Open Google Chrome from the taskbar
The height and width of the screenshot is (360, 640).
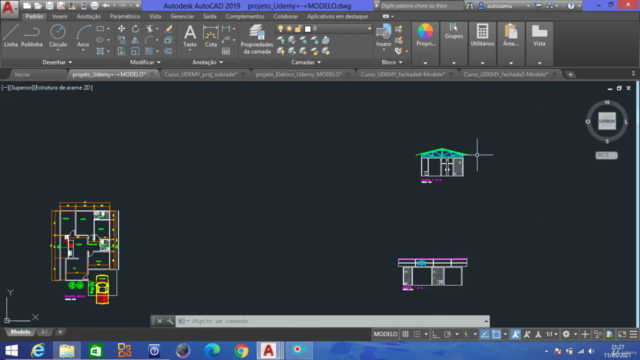click(x=241, y=350)
